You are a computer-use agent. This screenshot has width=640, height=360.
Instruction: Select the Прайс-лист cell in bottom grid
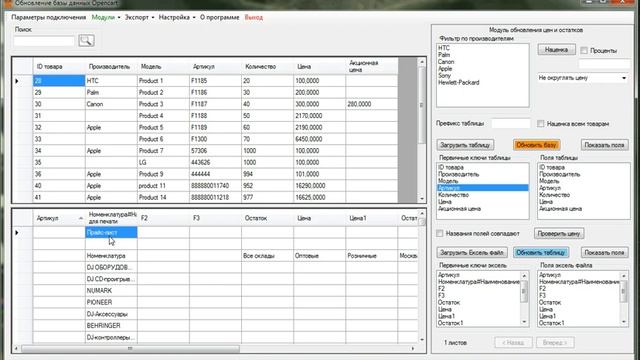(x=111, y=232)
